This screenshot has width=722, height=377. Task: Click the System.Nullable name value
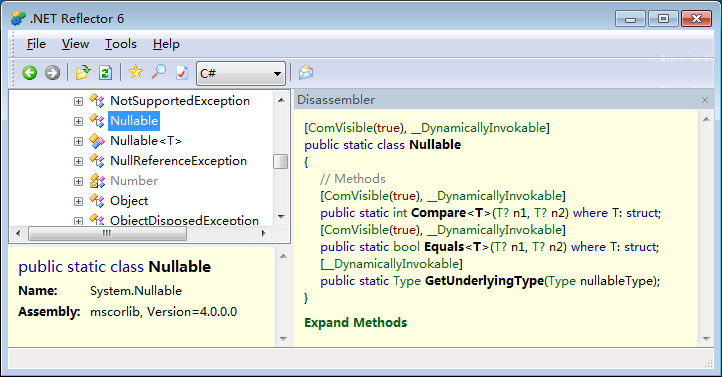pyautogui.click(x=136, y=291)
